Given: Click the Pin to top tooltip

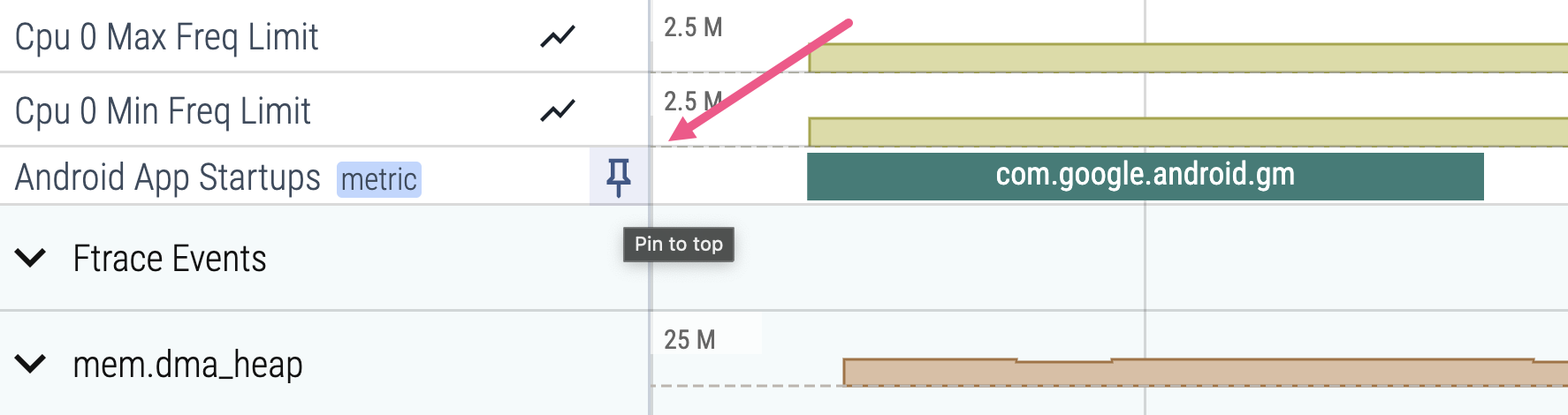Looking at the screenshot, I should coord(678,245).
